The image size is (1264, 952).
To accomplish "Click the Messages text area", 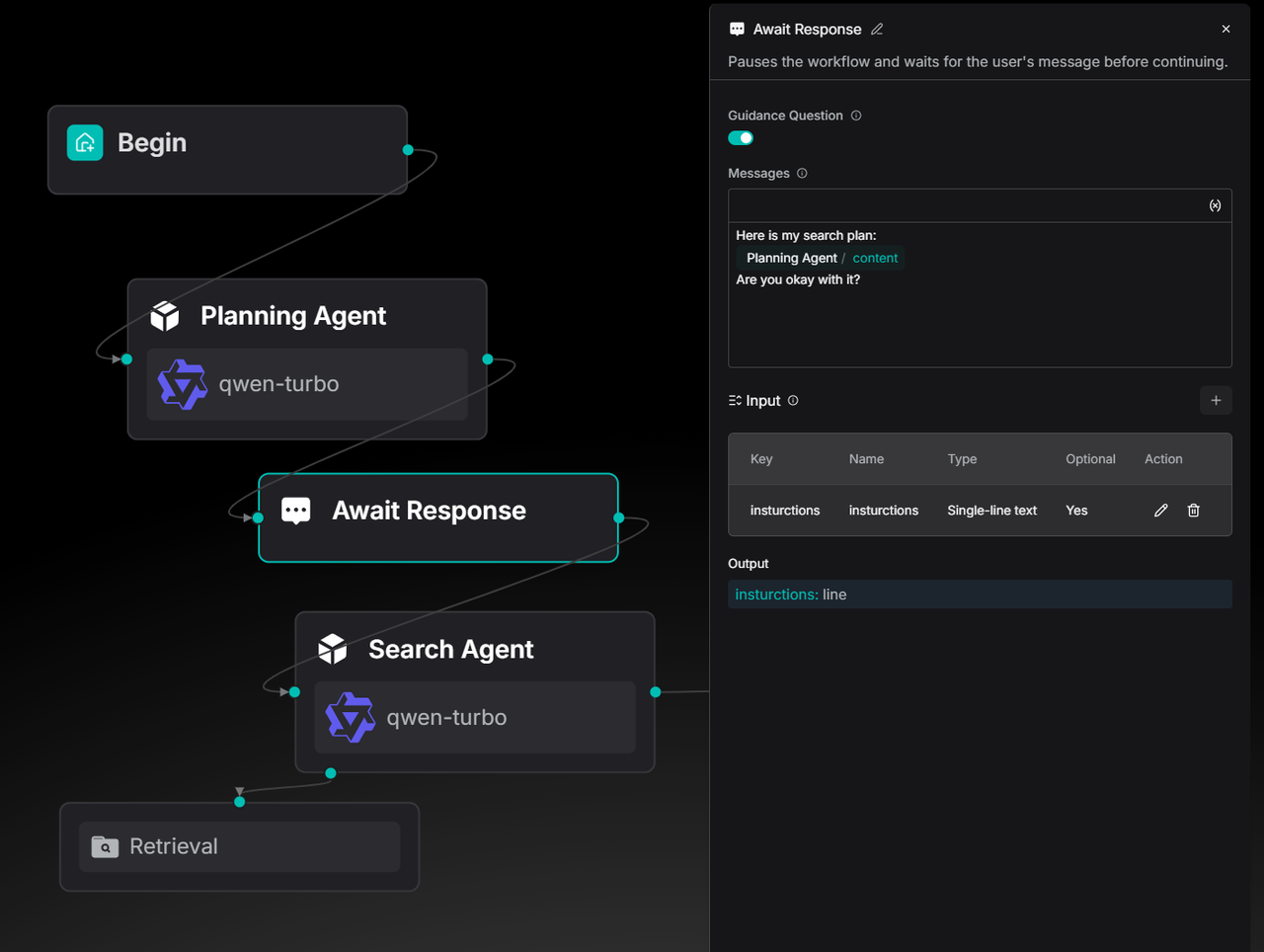I will 979,326.
